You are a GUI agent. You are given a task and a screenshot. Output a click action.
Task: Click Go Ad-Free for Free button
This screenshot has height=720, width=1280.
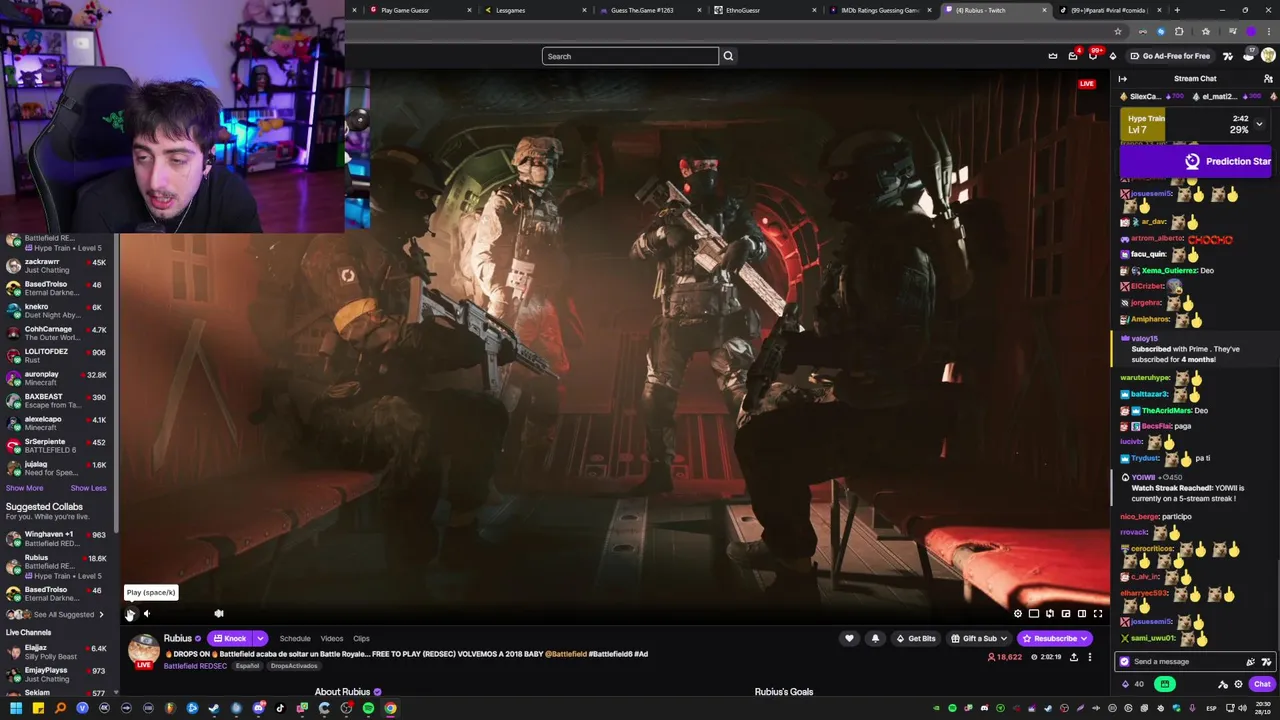[x=1169, y=56]
